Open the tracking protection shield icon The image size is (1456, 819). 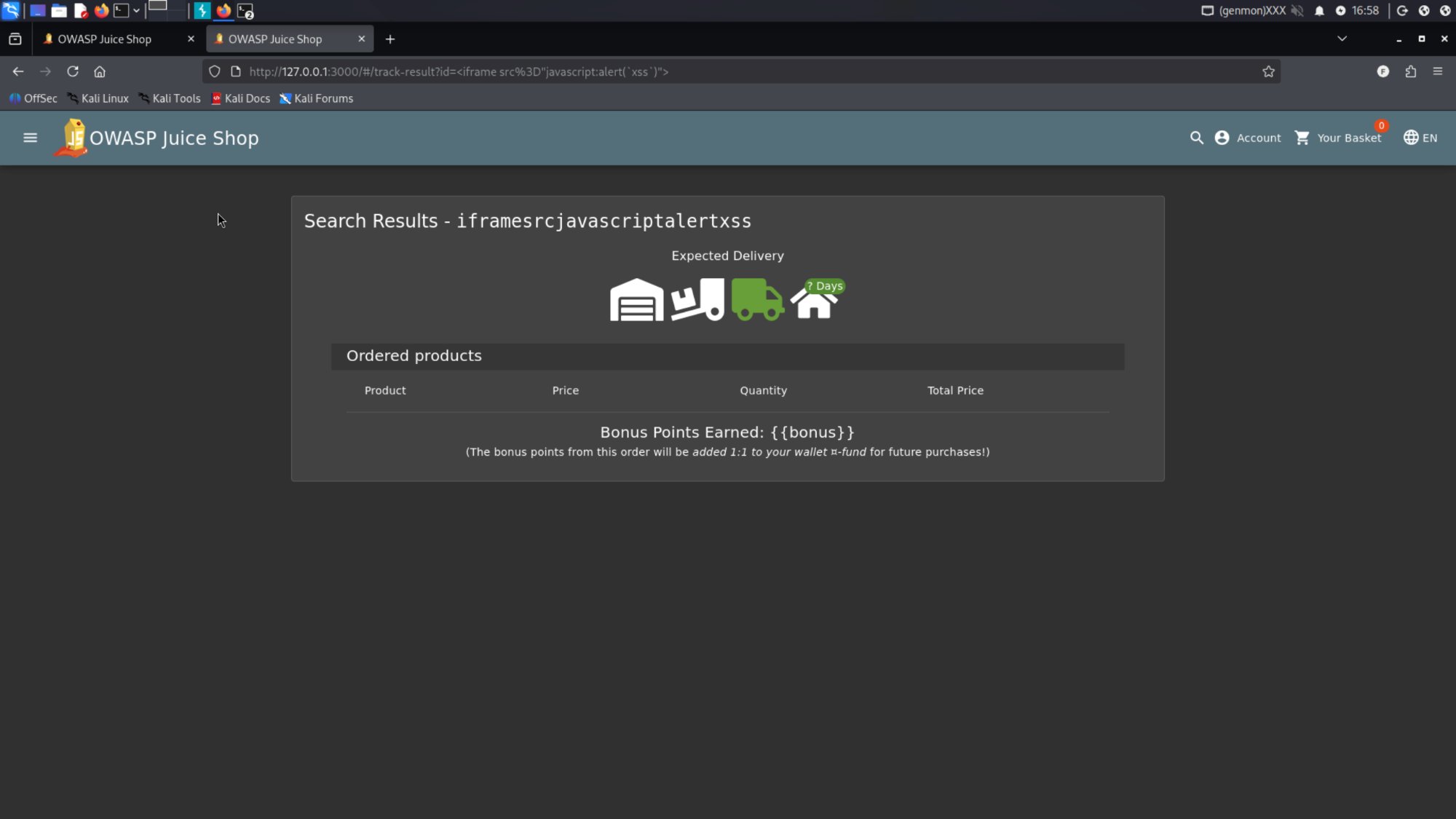[x=214, y=71]
